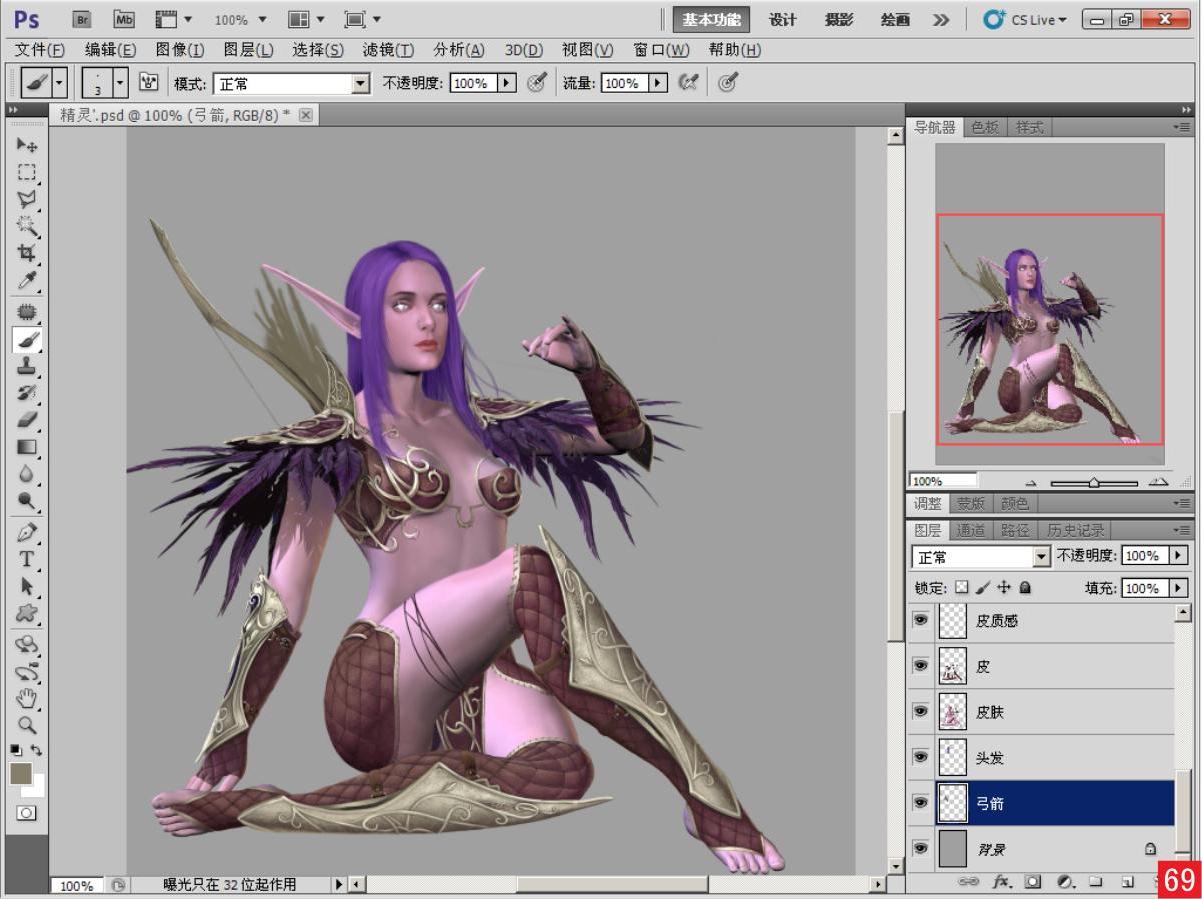
Task: Hide the 背景 layer
Action: (x=921, y=848)
